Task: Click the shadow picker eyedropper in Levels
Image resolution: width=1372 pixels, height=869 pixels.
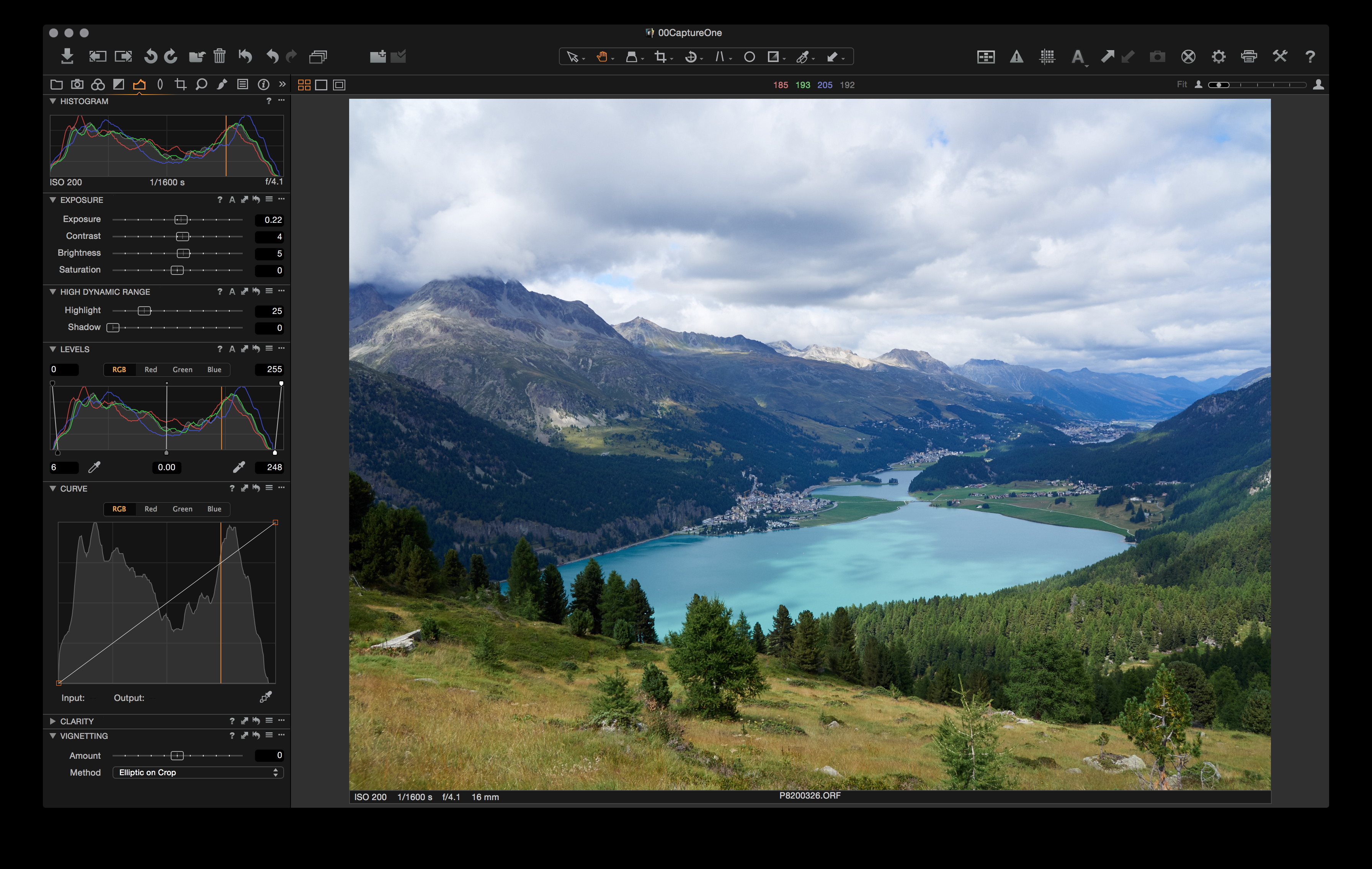Action: pos(95,467)
